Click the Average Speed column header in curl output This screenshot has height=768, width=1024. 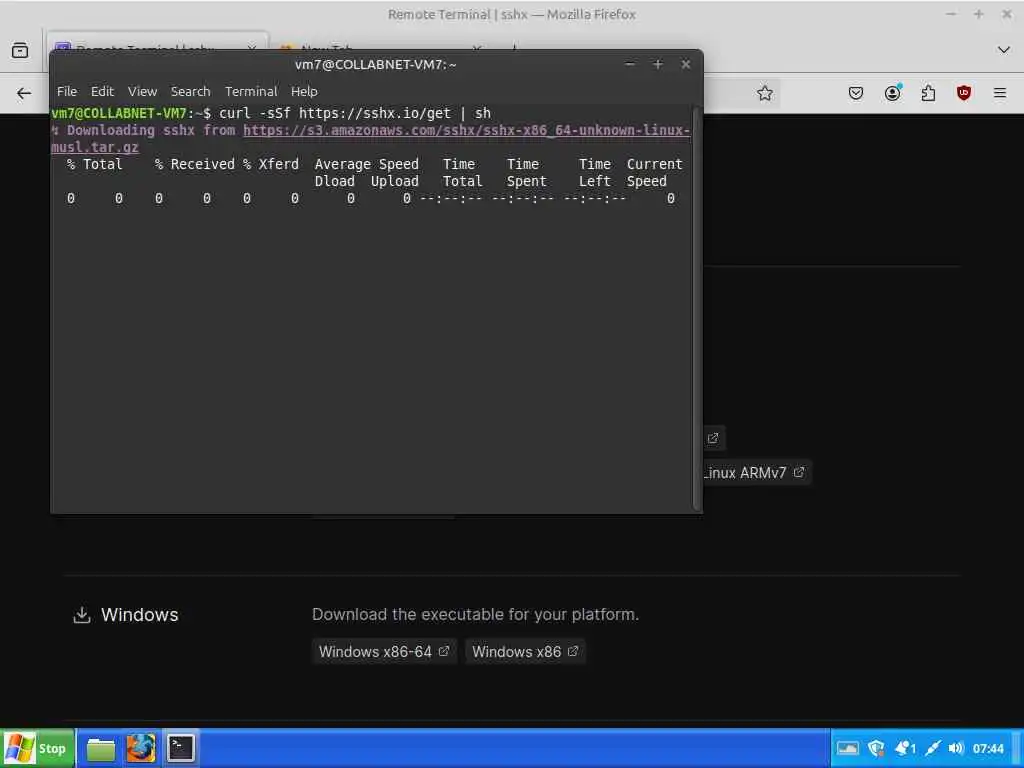click(366, 164)
